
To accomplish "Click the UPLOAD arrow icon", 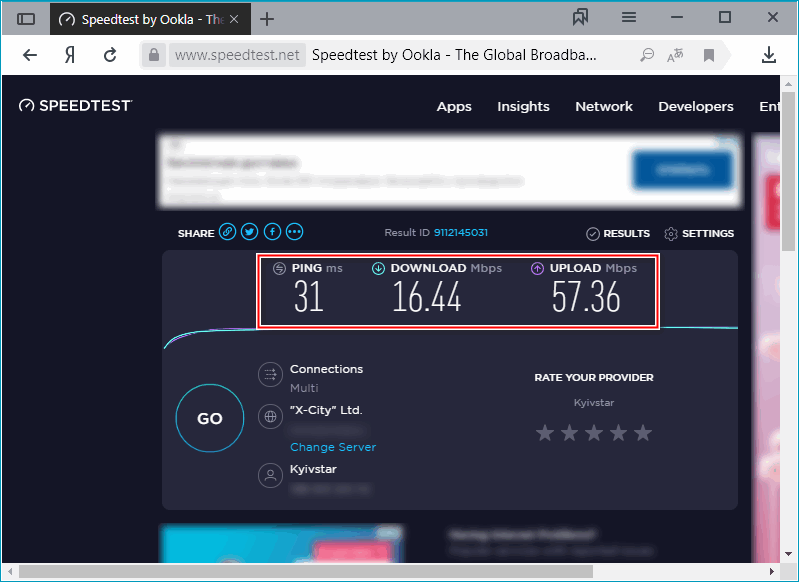I will (537, 268).
